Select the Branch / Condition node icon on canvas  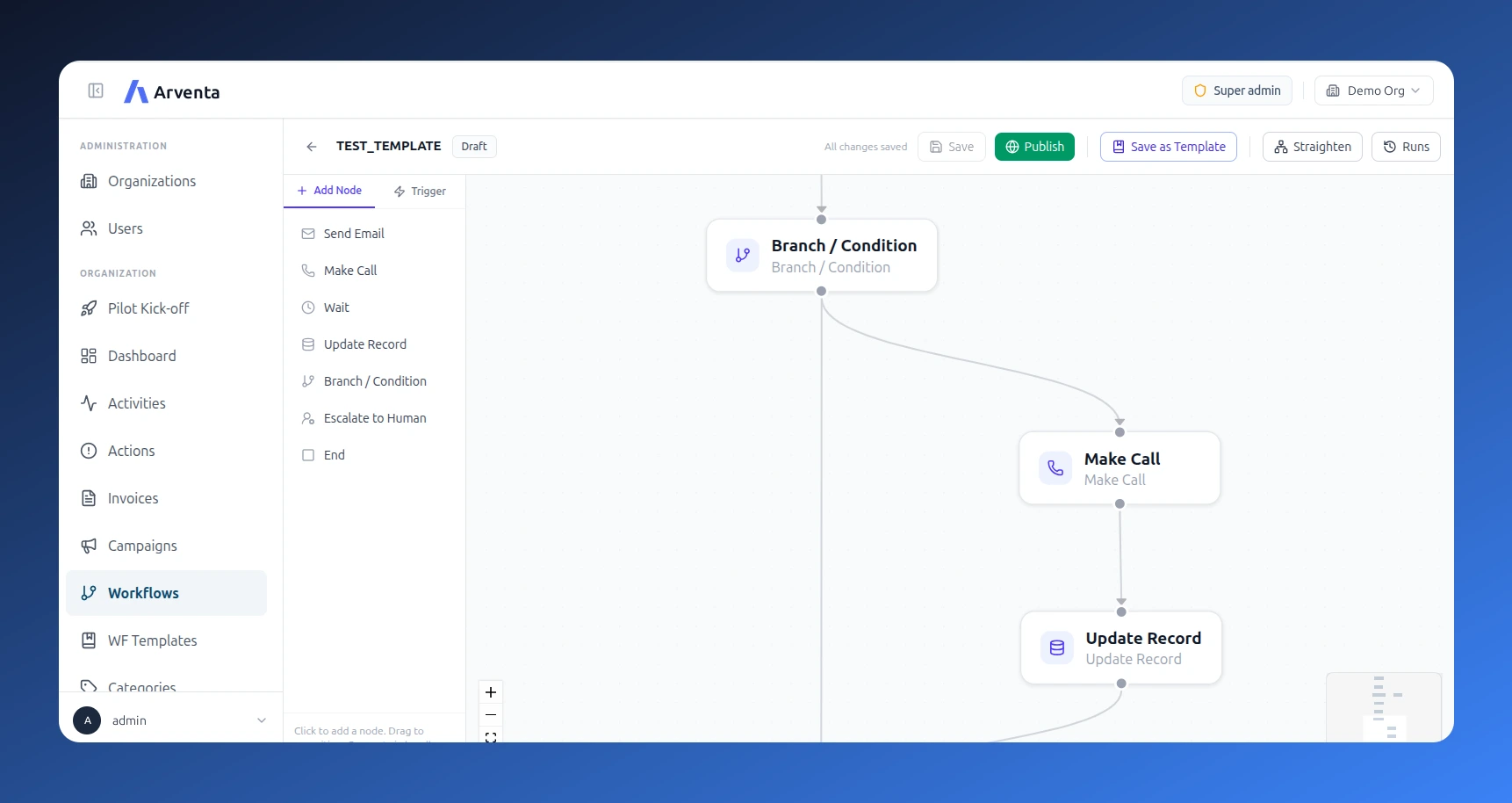click(743, 255)
